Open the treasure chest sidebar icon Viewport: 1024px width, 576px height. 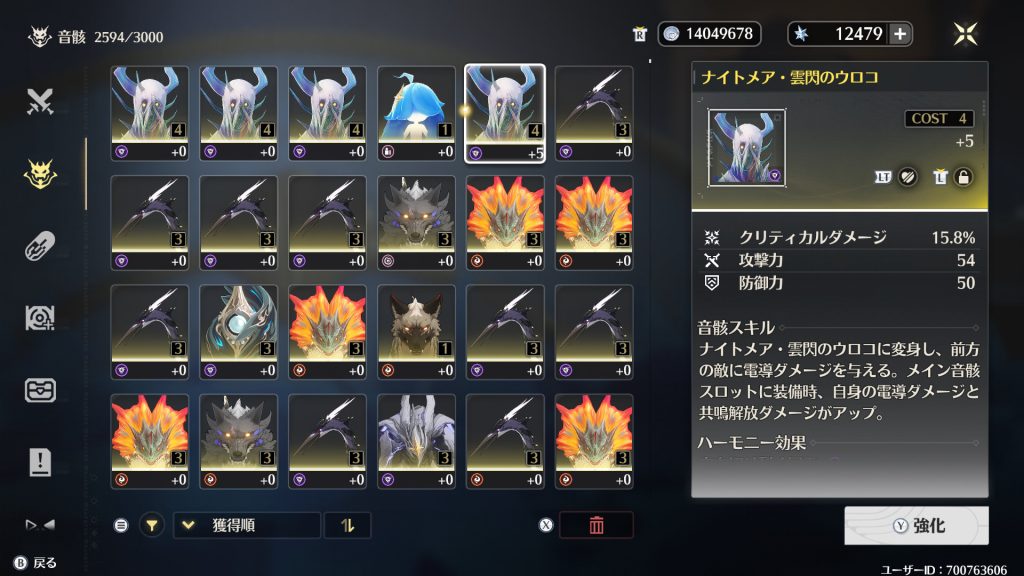click(40, 390)
